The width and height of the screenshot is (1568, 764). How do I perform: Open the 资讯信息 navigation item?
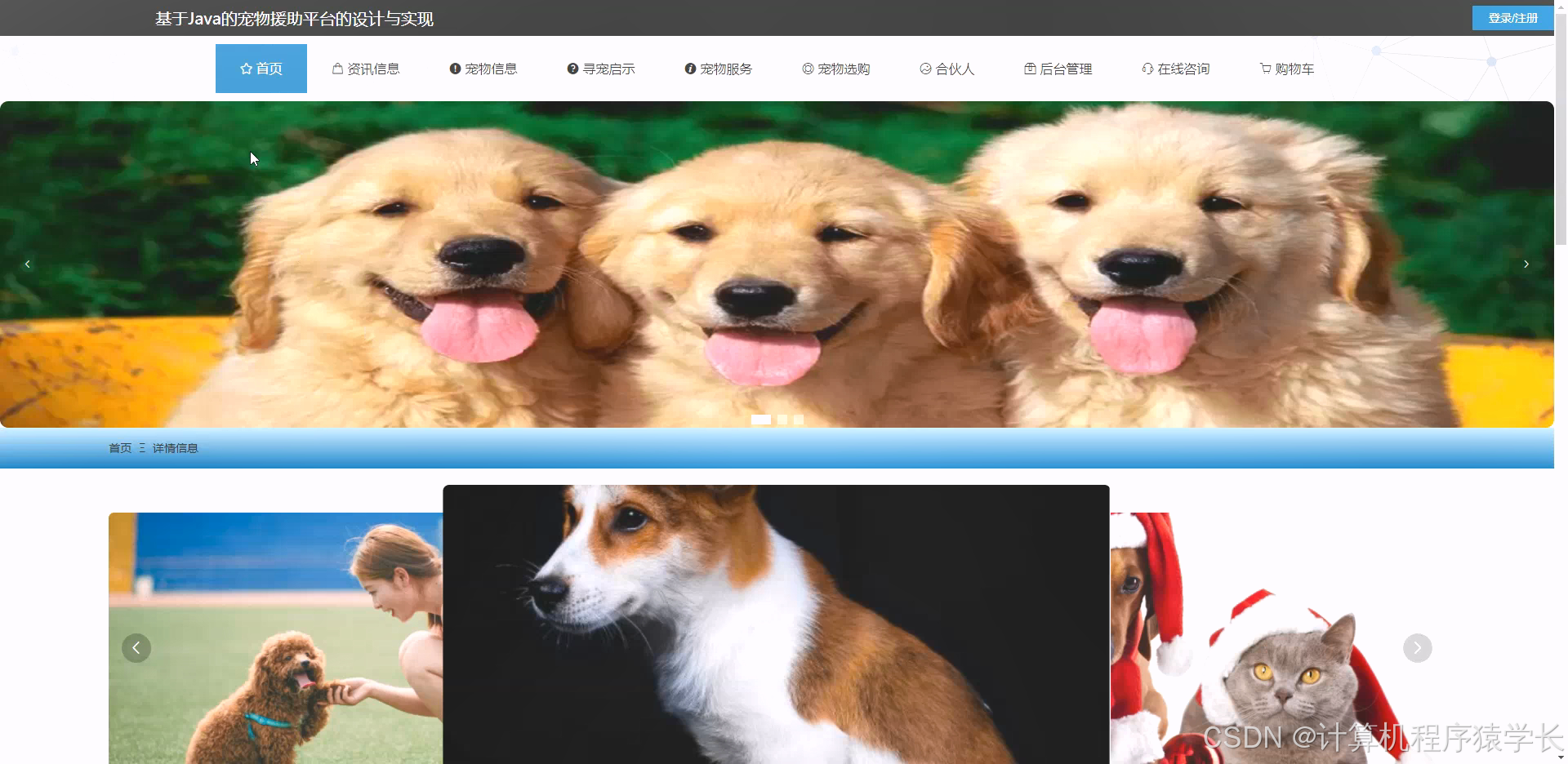click(x=366, y=69)
